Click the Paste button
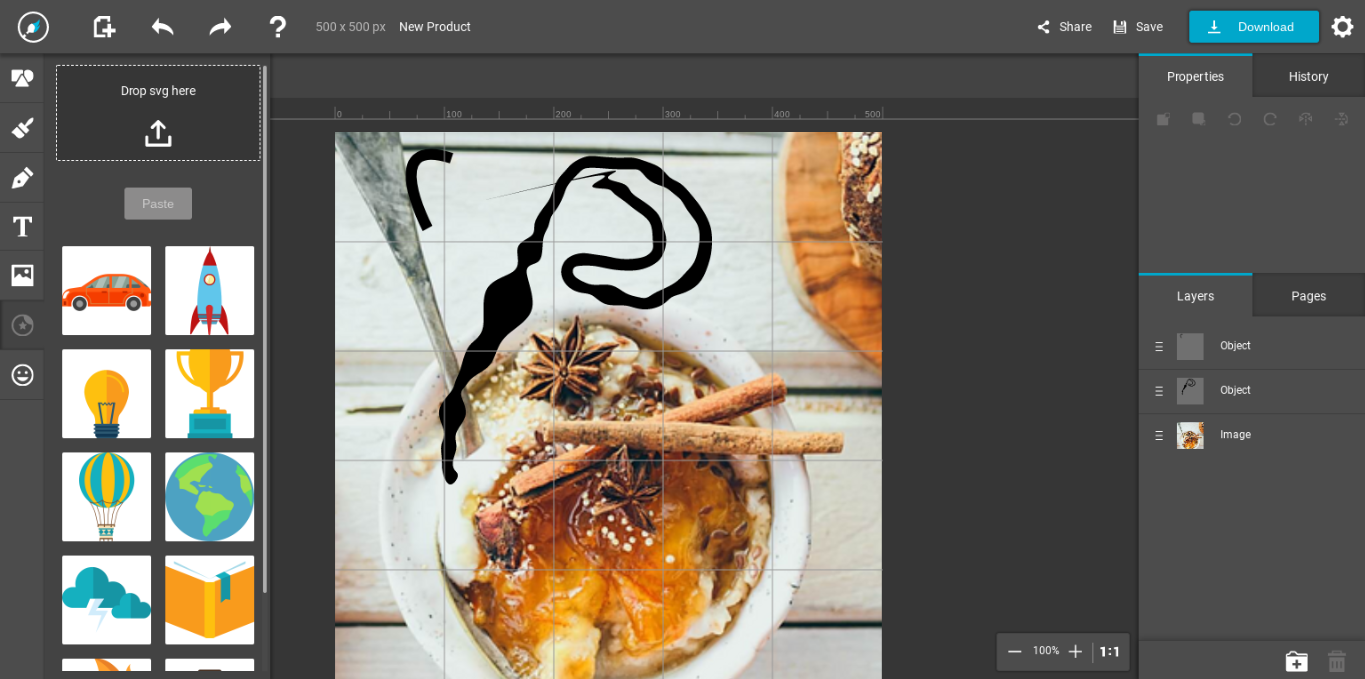1365x679 pixels. tap(158, 204)
